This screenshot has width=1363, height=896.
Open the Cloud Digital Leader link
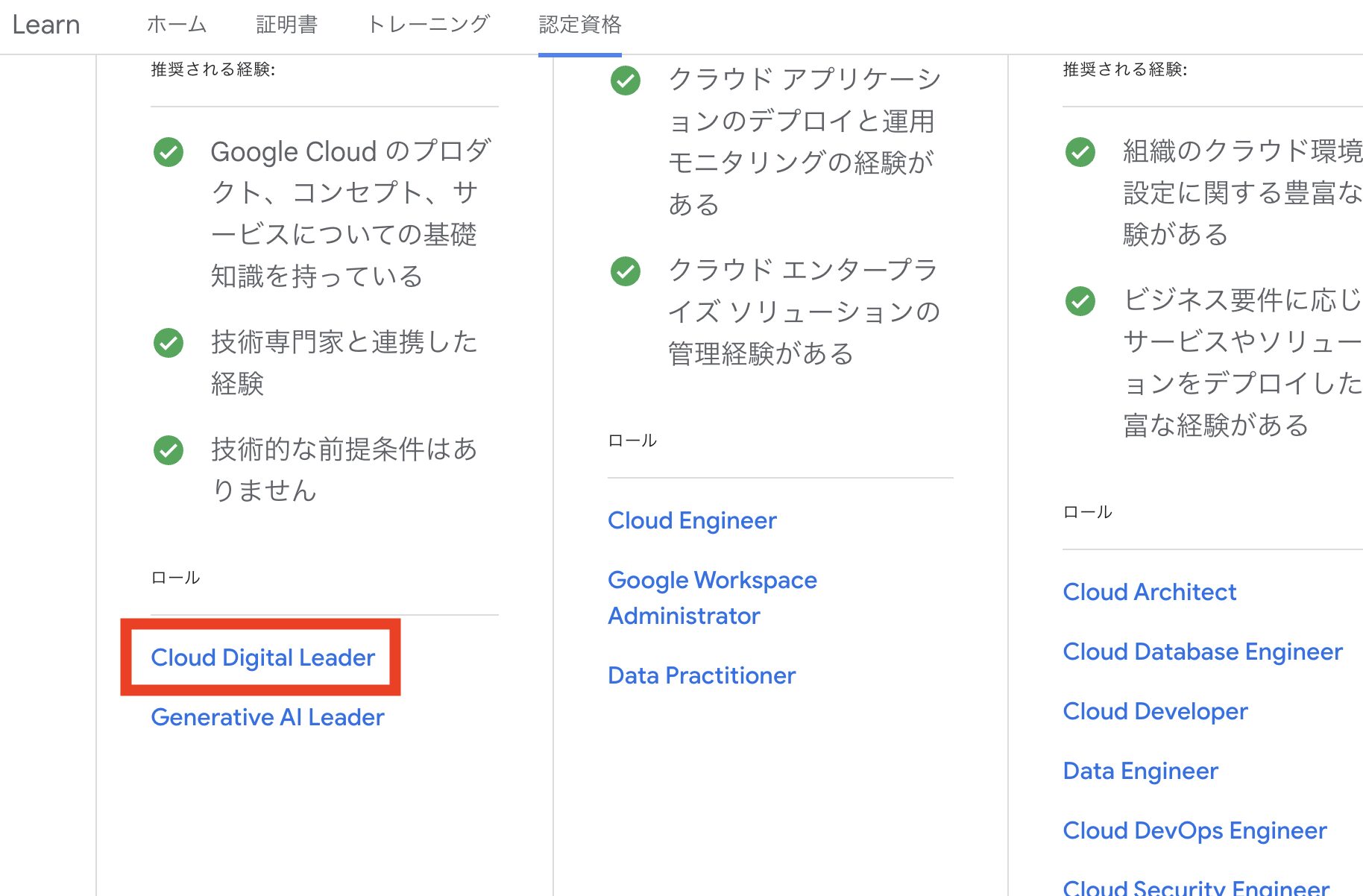262,657
